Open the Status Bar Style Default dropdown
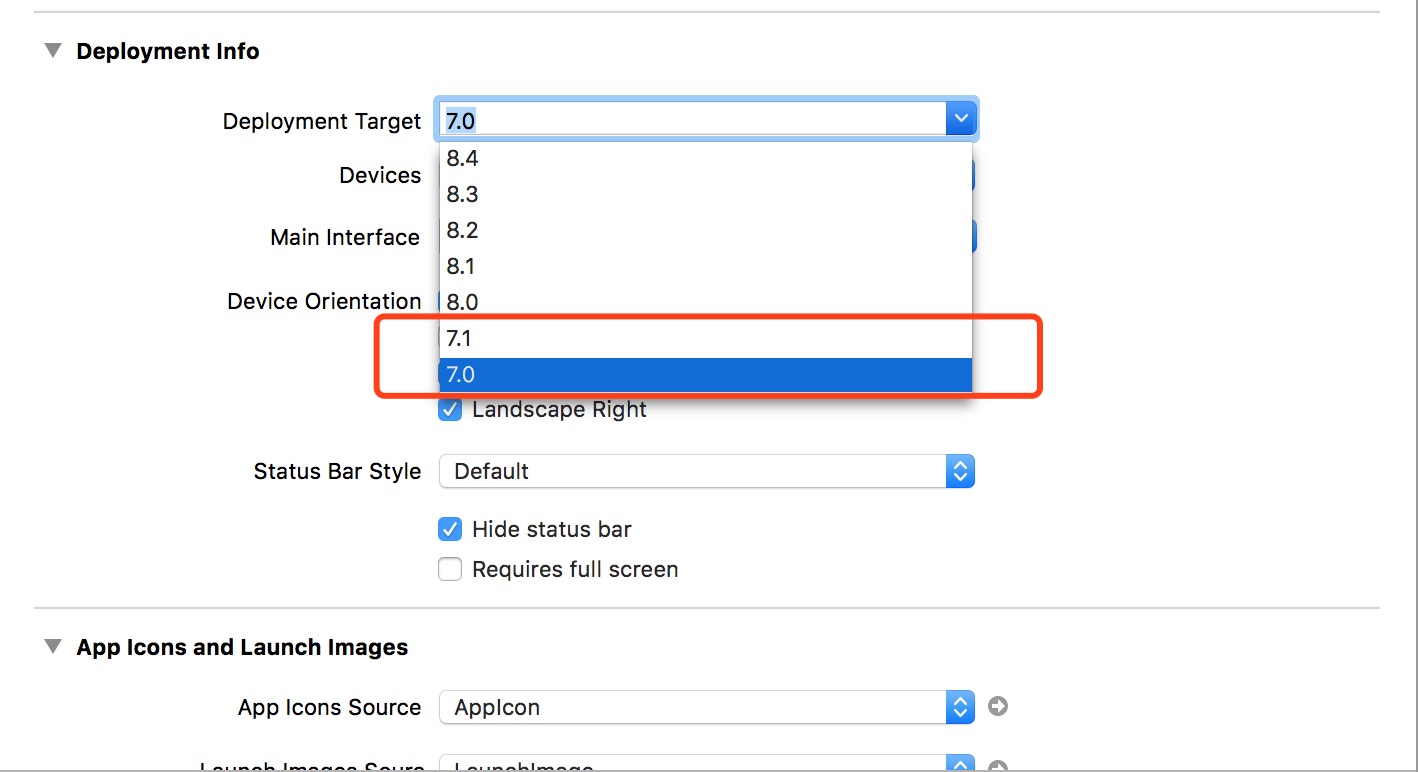Screen dimensions: 1418x772 point(707,471)
